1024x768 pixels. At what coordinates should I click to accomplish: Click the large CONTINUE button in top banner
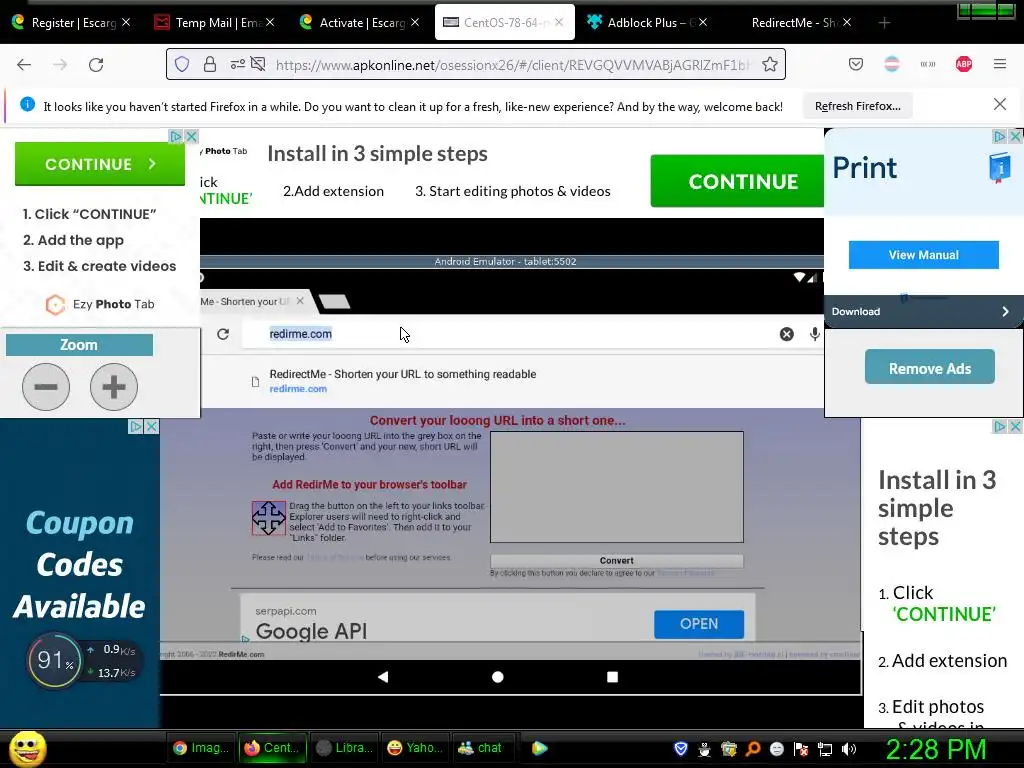coord(737,182)
